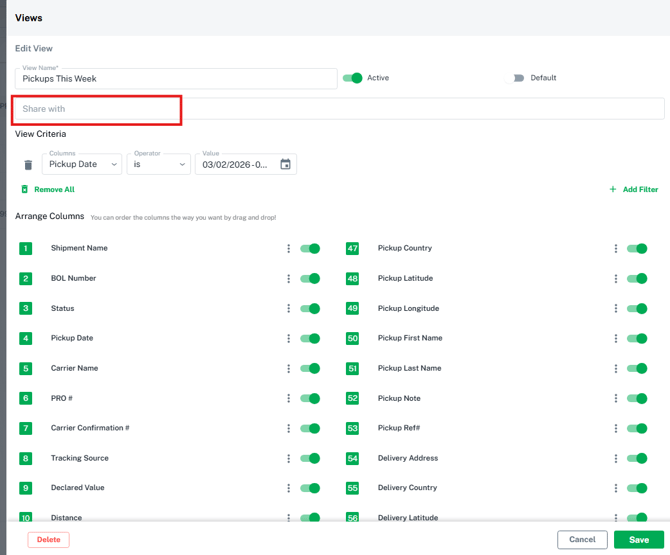Open three-dot options for Carrier Name

(x=289, y=369)
